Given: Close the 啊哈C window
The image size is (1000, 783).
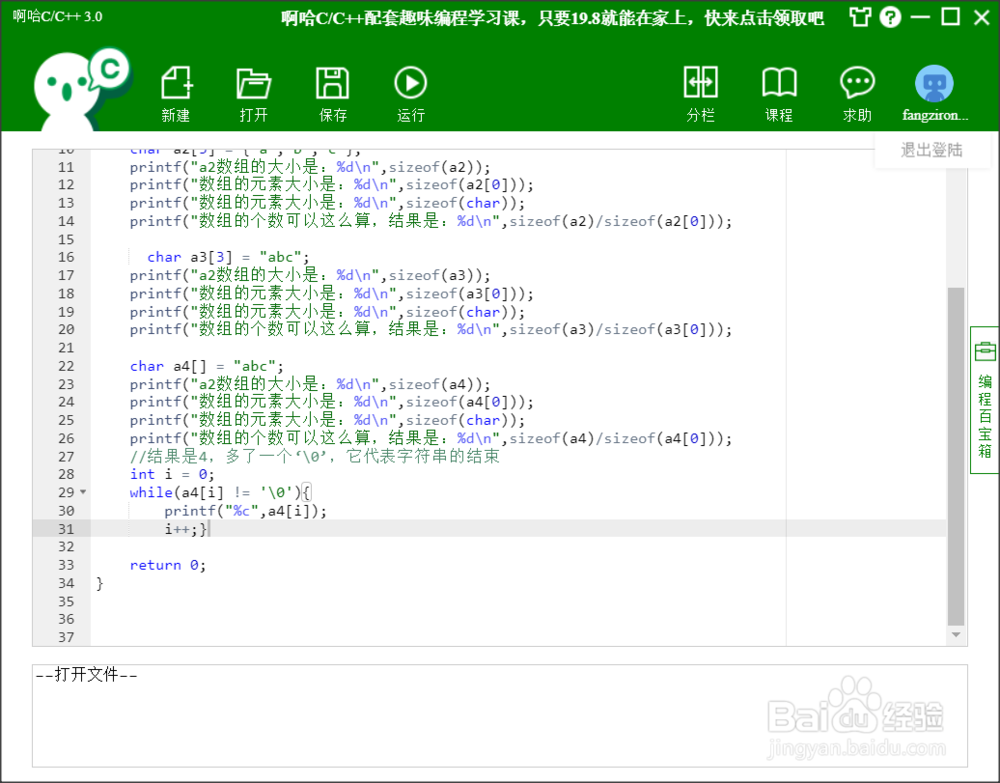Looking at the screenshot, I should pyautogui.click(x=982, y=17).
